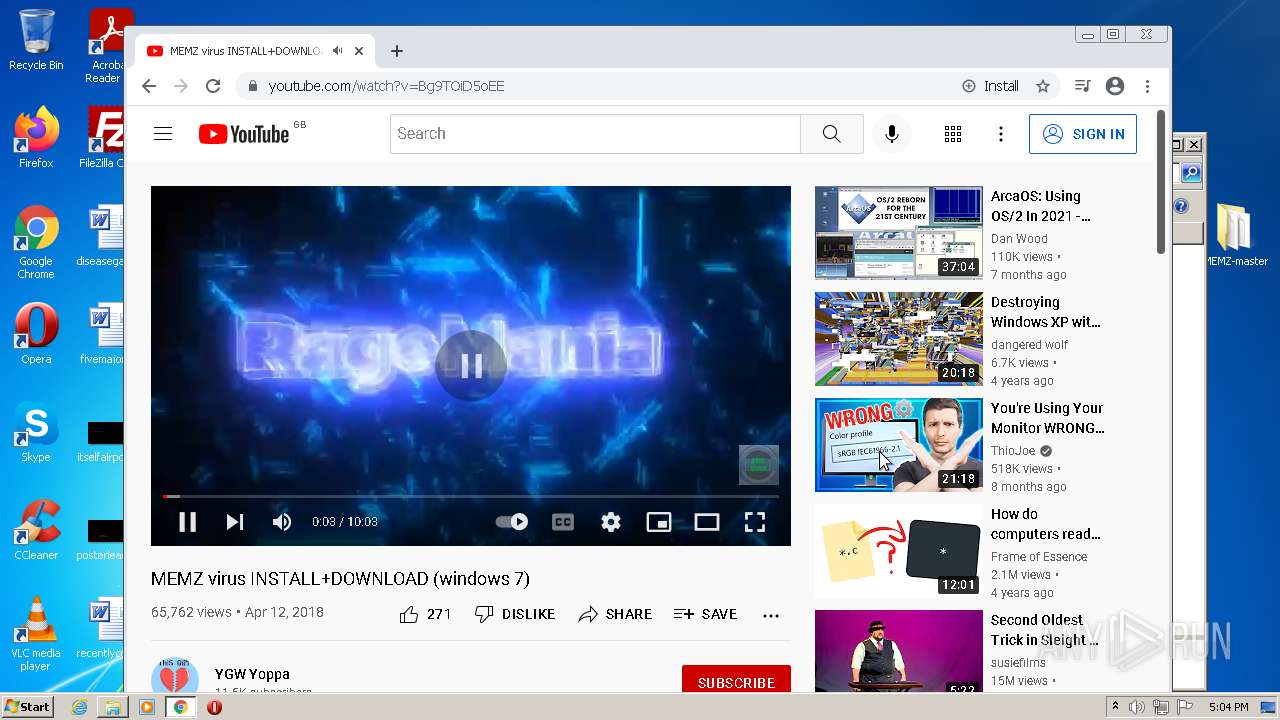This screenshot has height=720, width=1280.
Task: Open ArcaOS OS/2 video thumbnail
Action: 899,233
